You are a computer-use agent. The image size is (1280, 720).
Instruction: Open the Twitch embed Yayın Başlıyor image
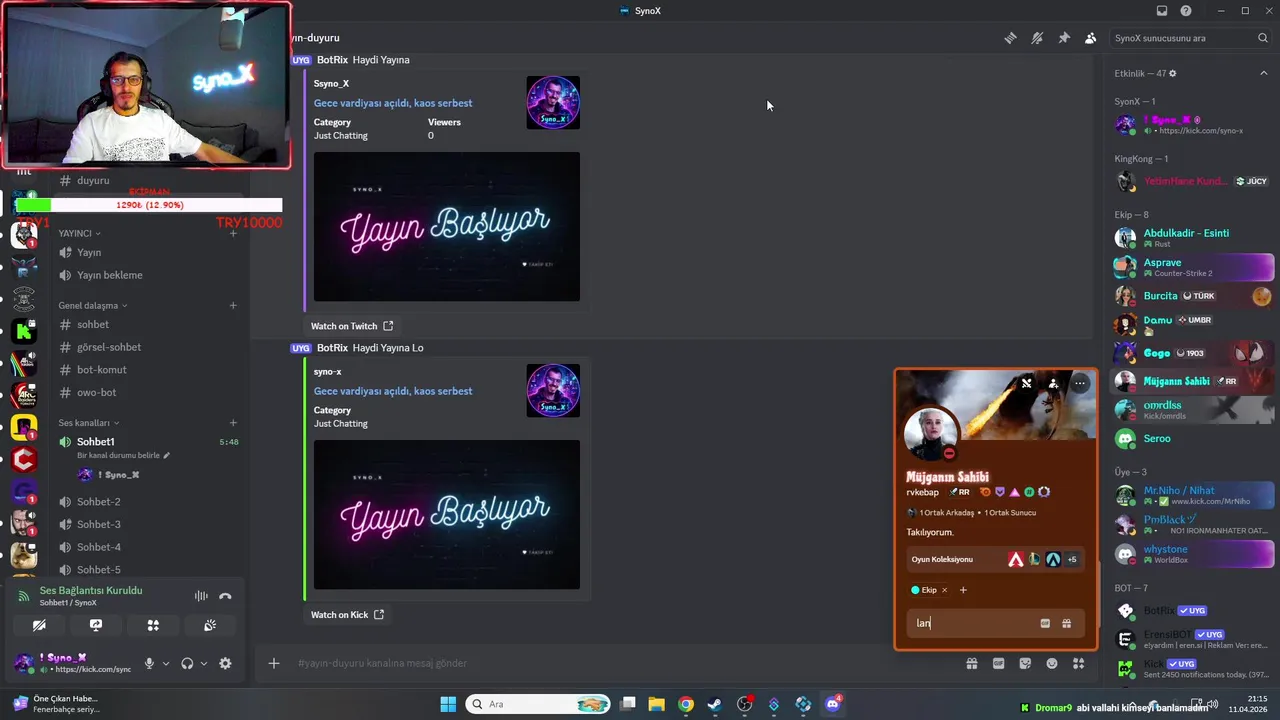[x=447, y=226]
